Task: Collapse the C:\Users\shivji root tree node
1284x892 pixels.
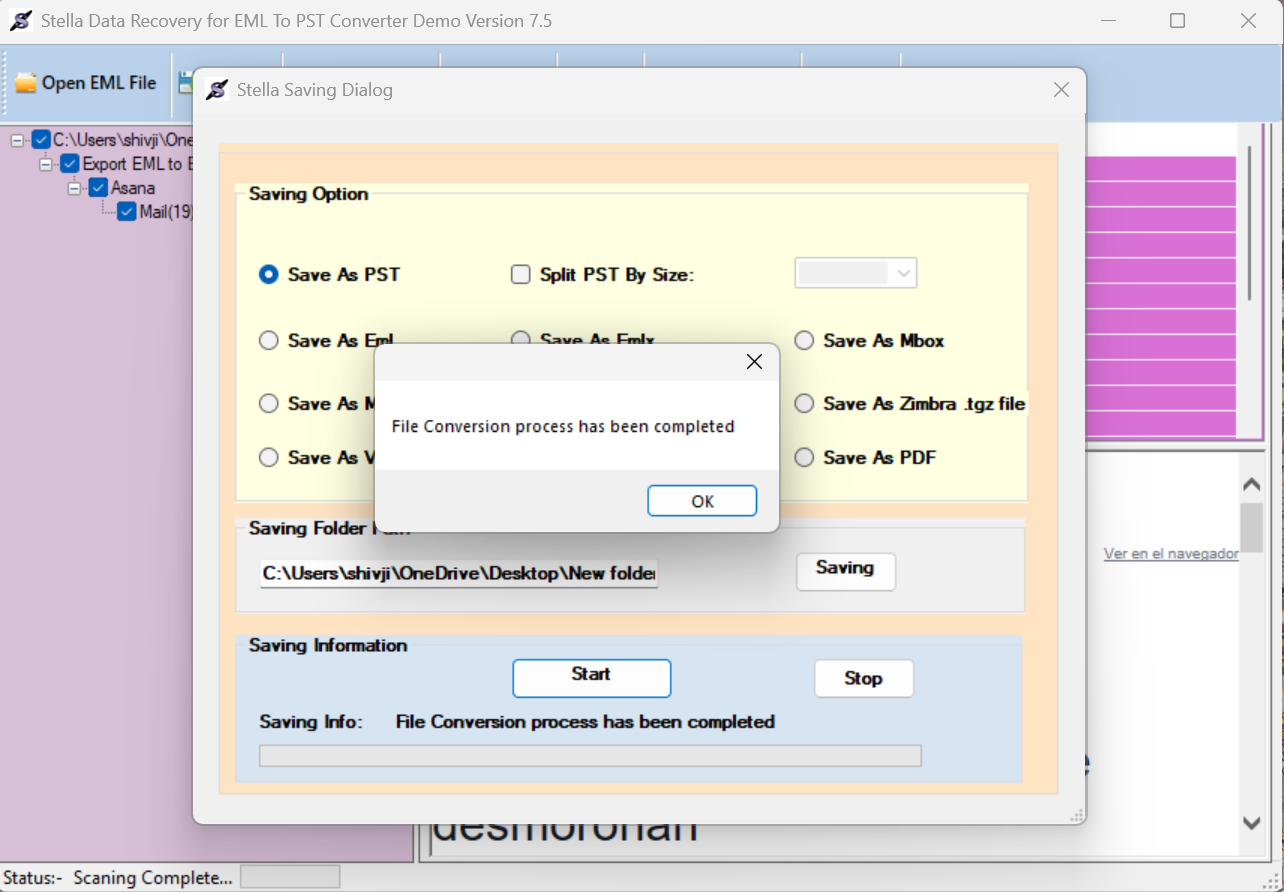Action: [x=17, y=140]
